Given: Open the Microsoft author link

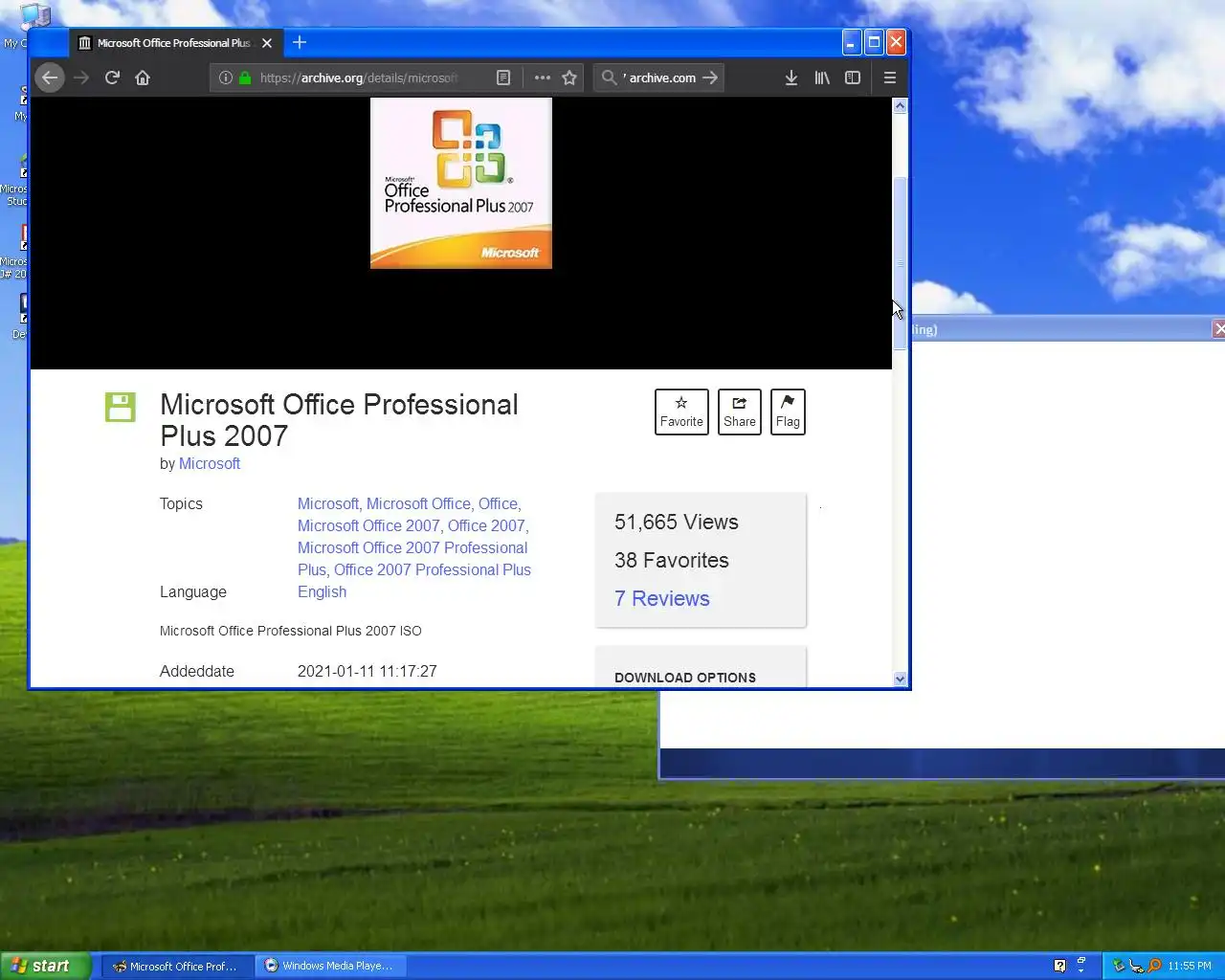Looking at the screenshot, I should coord(210,463).
